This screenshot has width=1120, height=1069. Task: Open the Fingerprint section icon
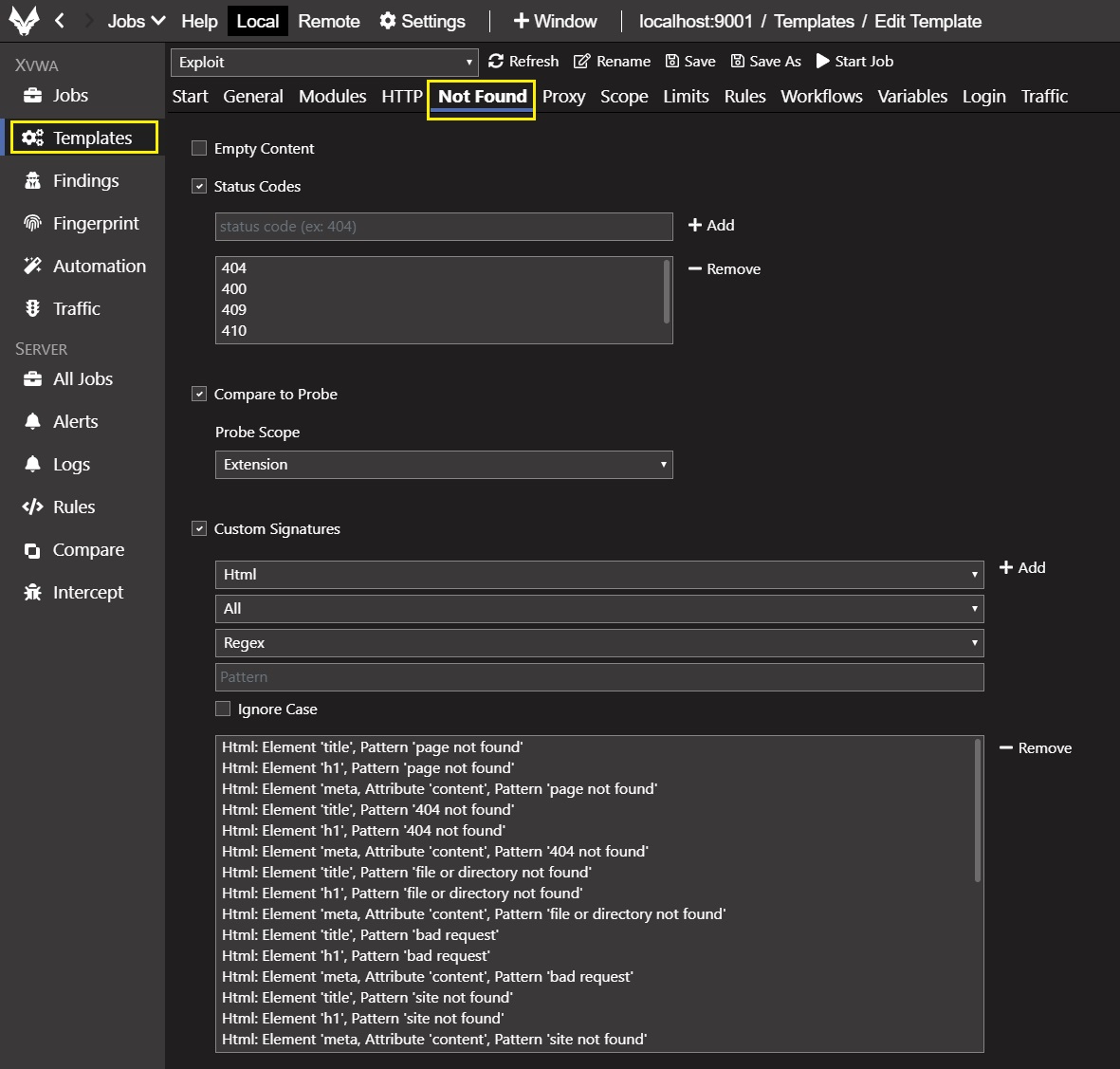32,223
